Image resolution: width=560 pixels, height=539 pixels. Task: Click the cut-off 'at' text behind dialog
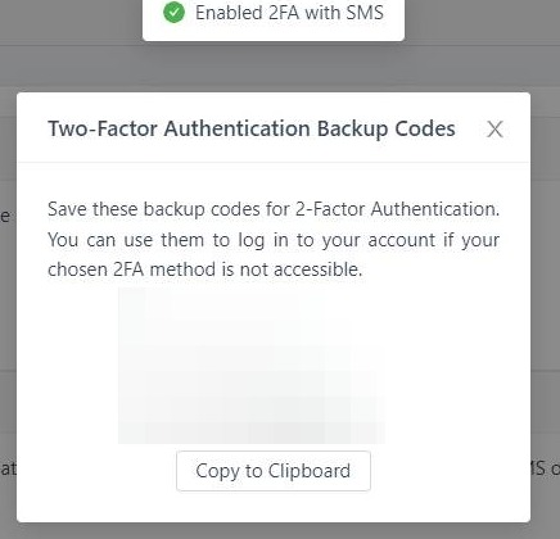(8, 469)
